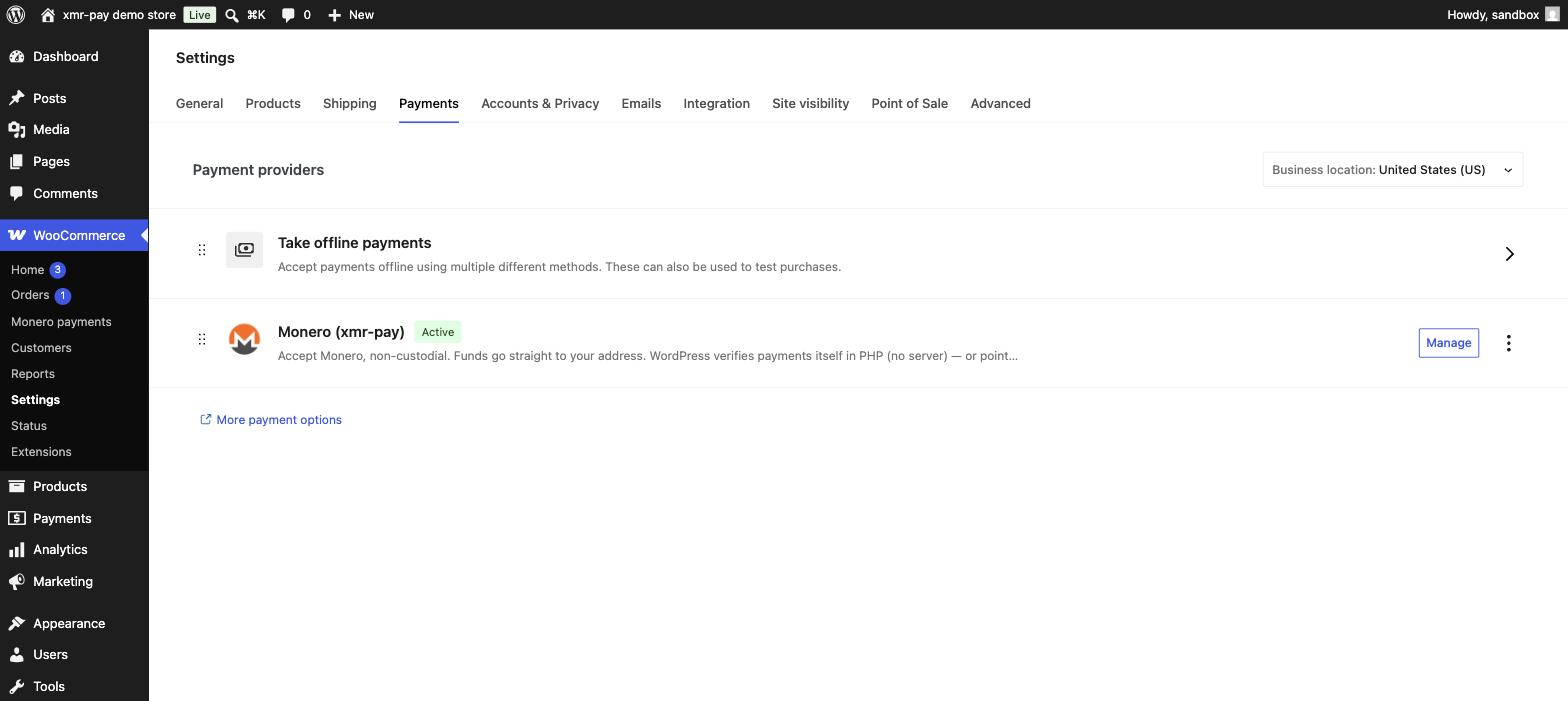Open the Accounts & Privacy tab
Screen dimensions: 1568x701
pos(540,104)
